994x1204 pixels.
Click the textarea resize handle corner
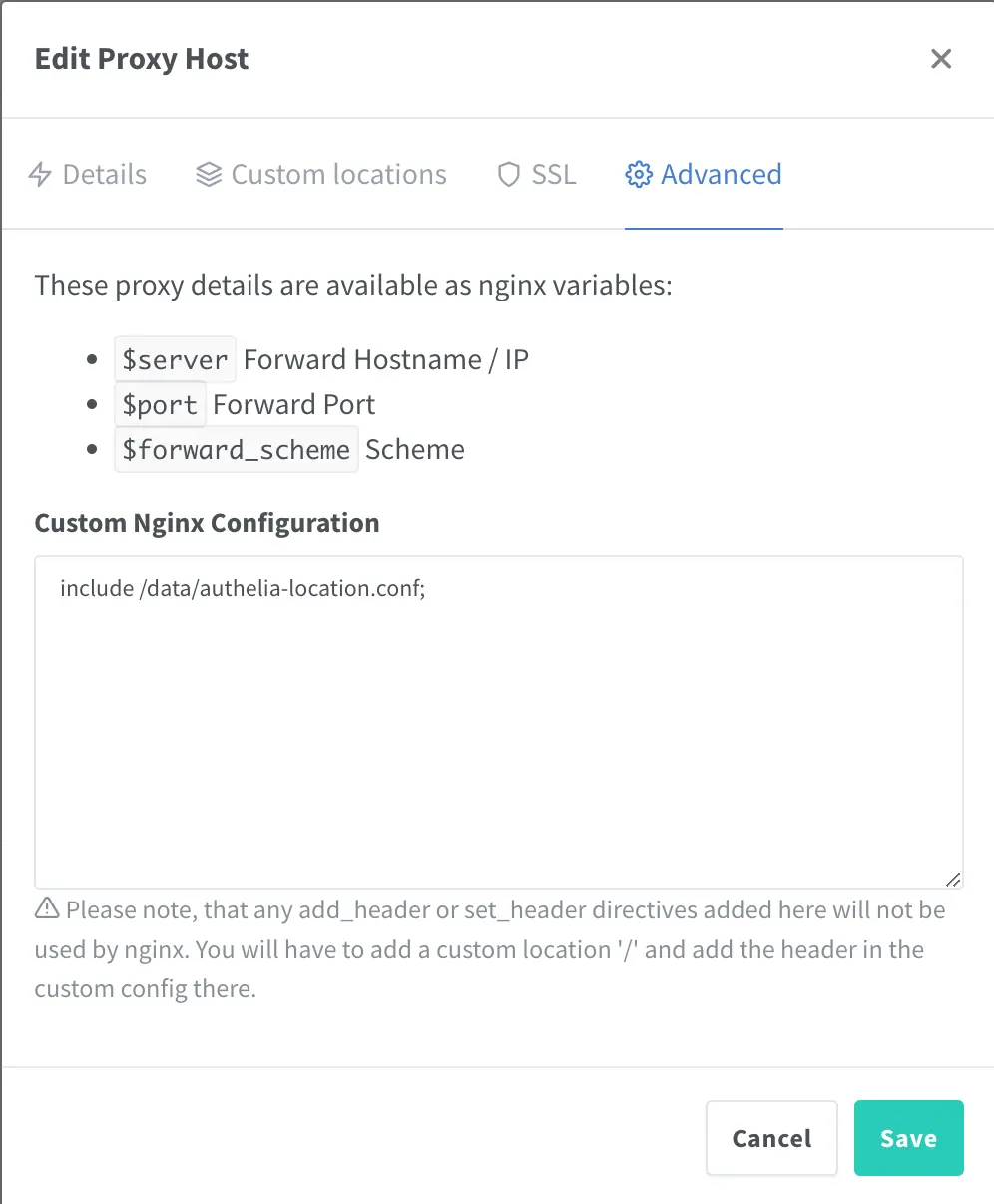pyautogui.click(x=953, y=879)
